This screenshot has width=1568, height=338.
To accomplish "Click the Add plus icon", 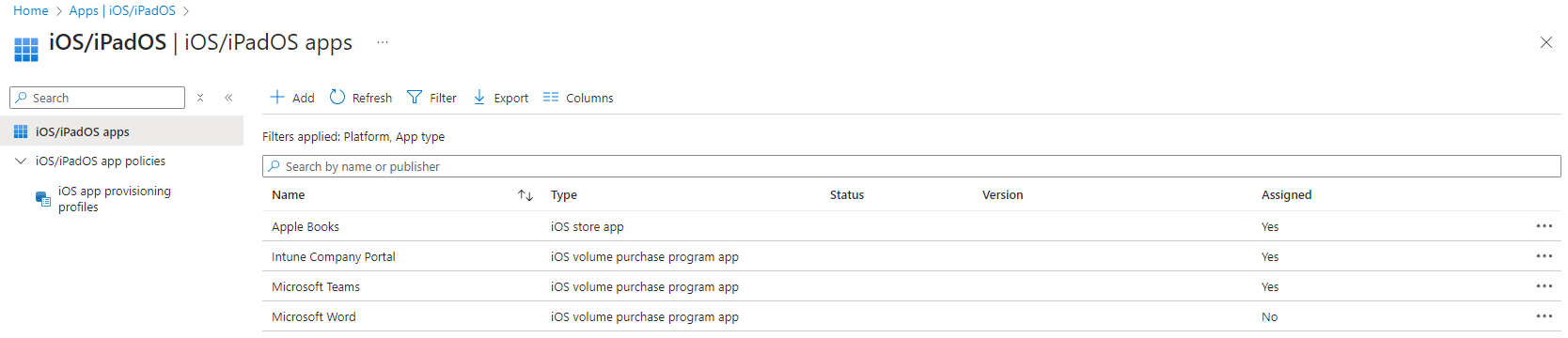I will [277, 97].
